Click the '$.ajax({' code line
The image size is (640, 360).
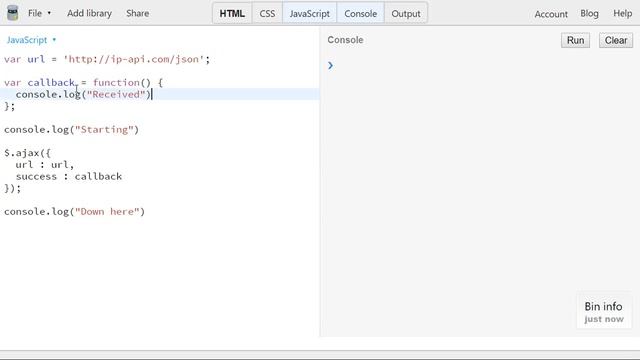tap(27, 153)
